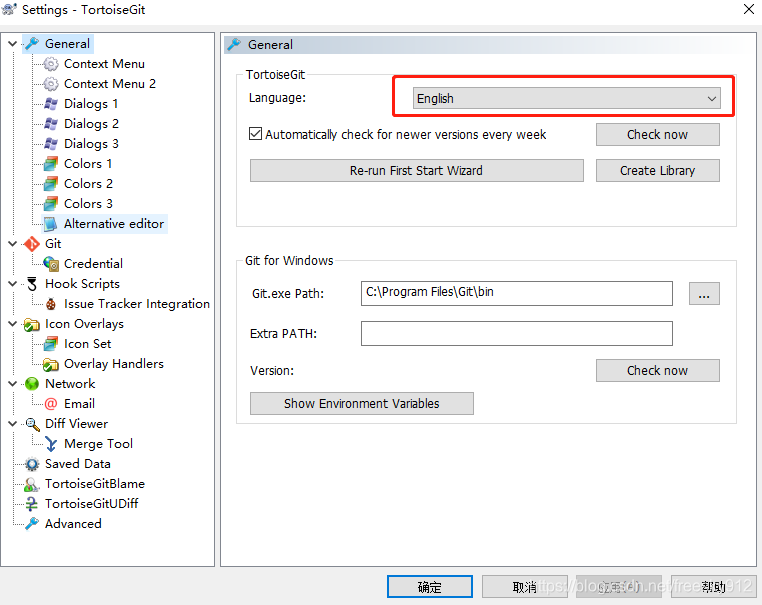Collapse the Git tree node
Viewport: 762px width, 605px height.
[x=13, y=243]
